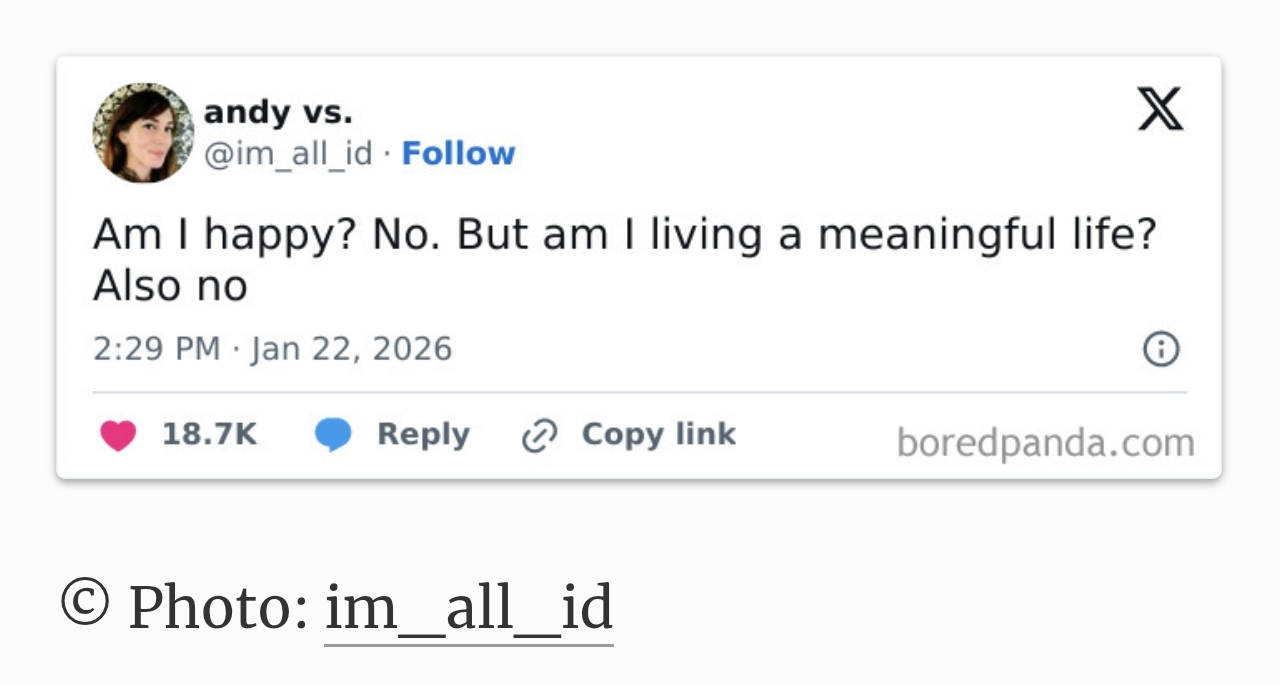The image size is (1280, 686).
Task: Click the Copy link text label
Action: pyautogui.click(x=658, y=434)
